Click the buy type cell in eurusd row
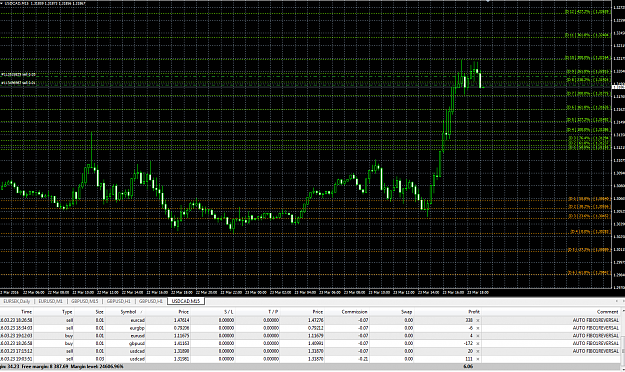625x372 pixels. point(69,336)
